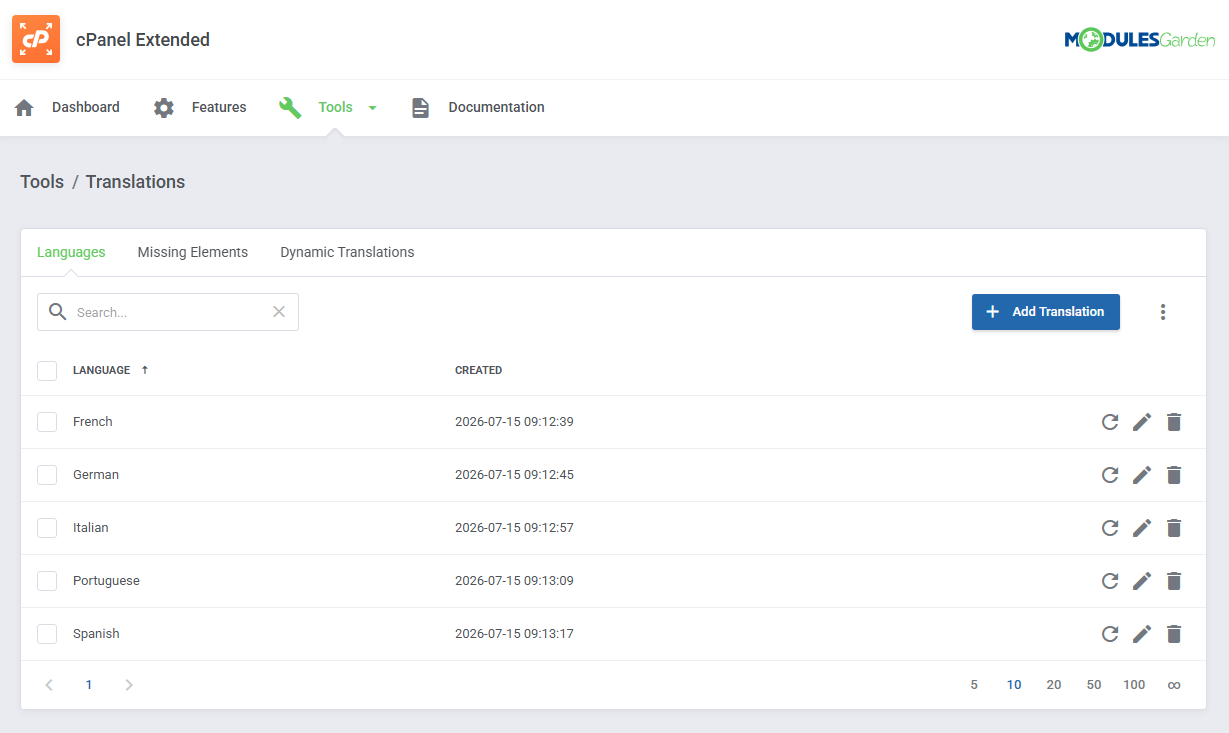Click the Portuguese language name
1229x733 pixels.
[x=106, y=581]
